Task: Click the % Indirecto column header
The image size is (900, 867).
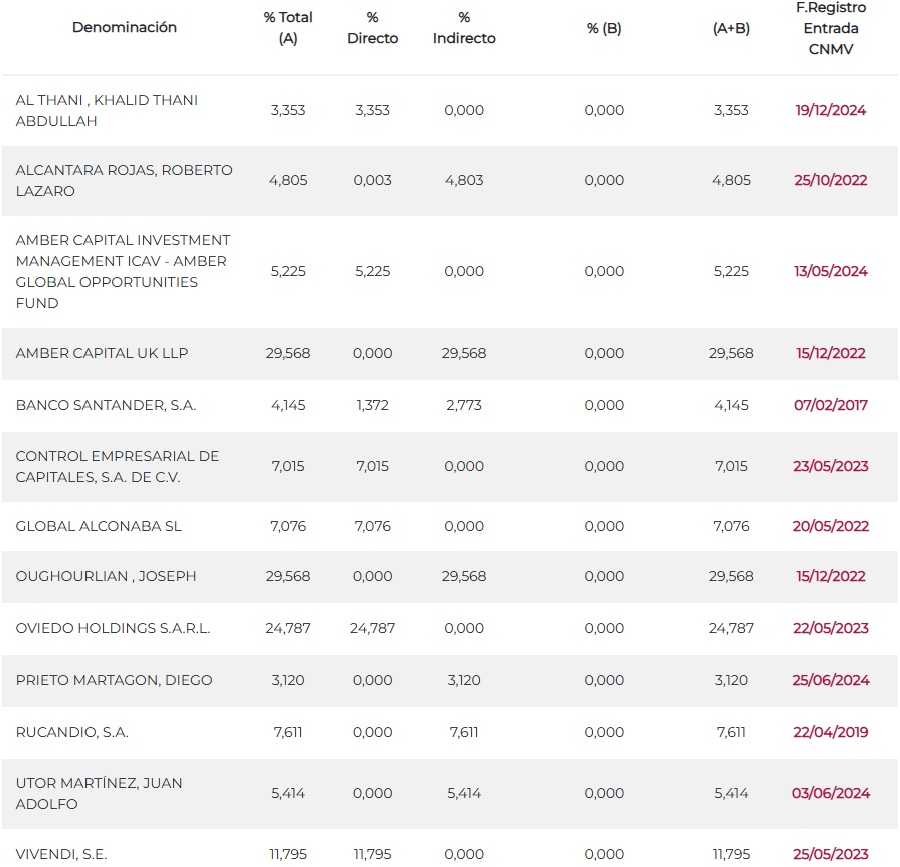Action: tap(464, 28)
